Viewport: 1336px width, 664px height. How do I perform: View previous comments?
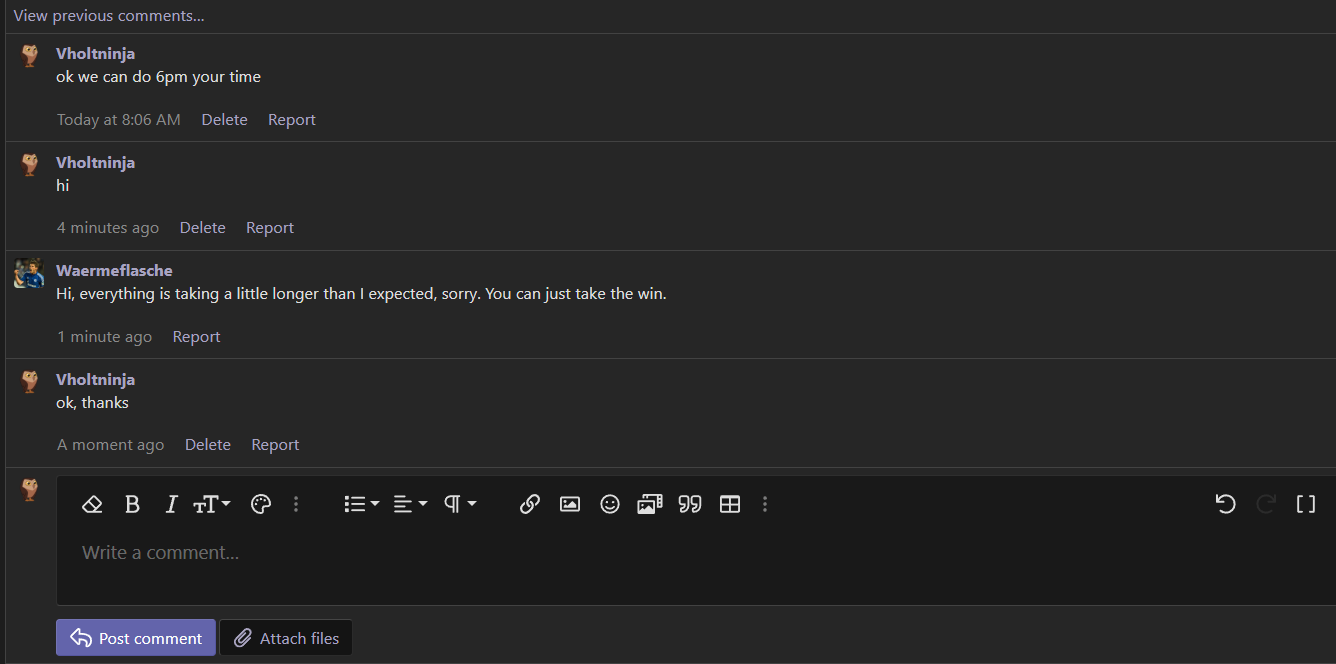[109, 16]
